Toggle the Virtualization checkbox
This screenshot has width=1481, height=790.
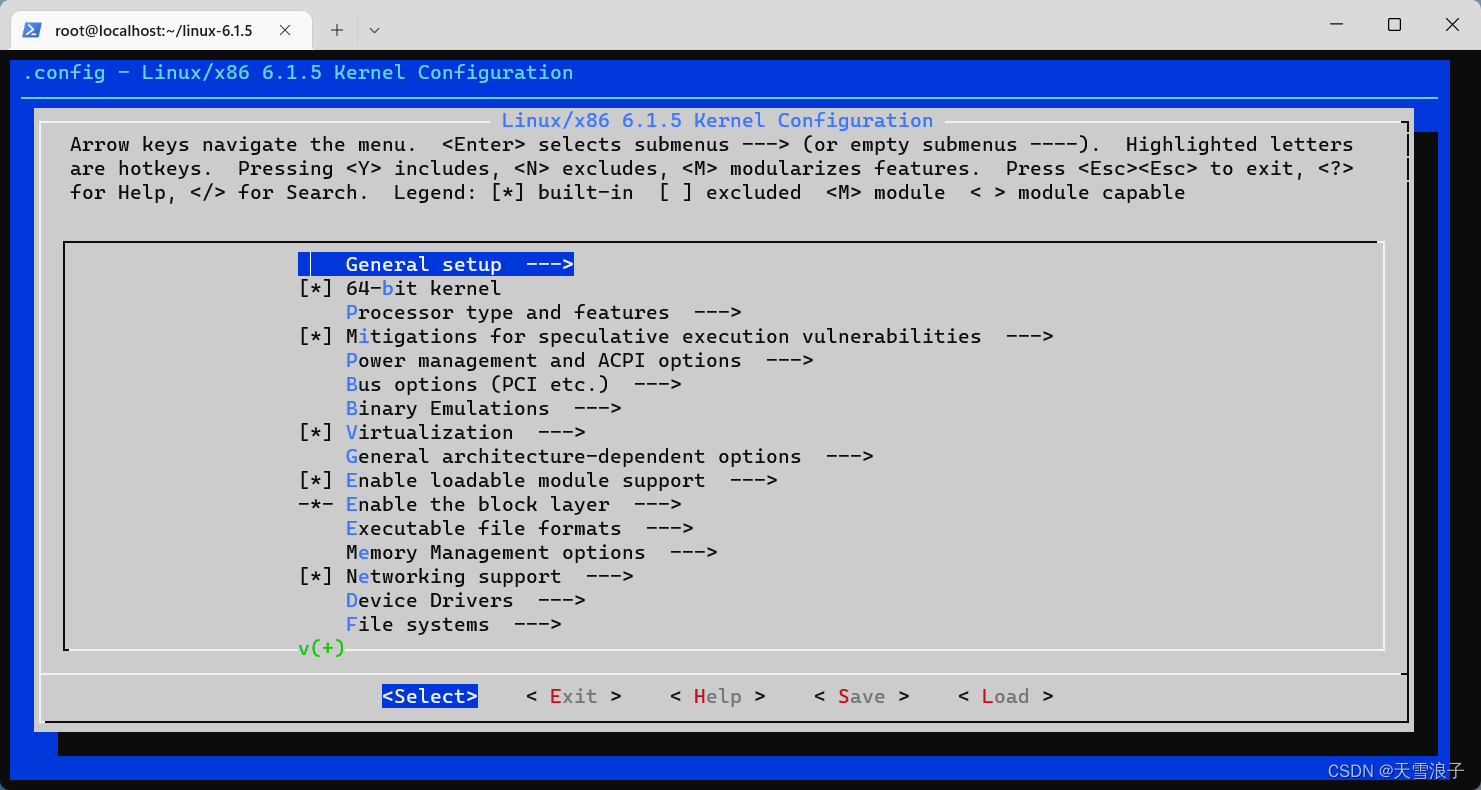click(x=316, y=432)
